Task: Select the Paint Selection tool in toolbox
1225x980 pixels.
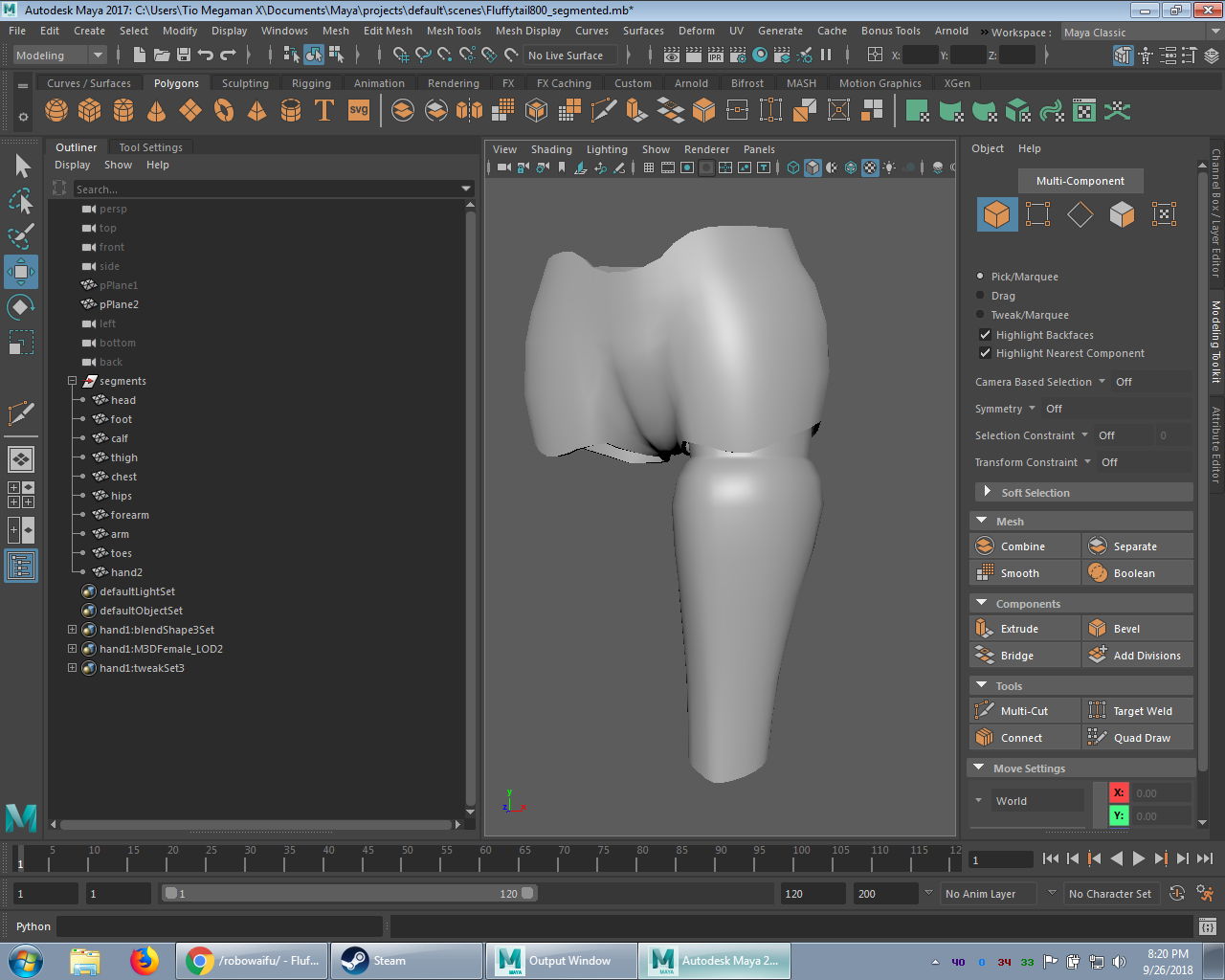Action: click(21, 236)
